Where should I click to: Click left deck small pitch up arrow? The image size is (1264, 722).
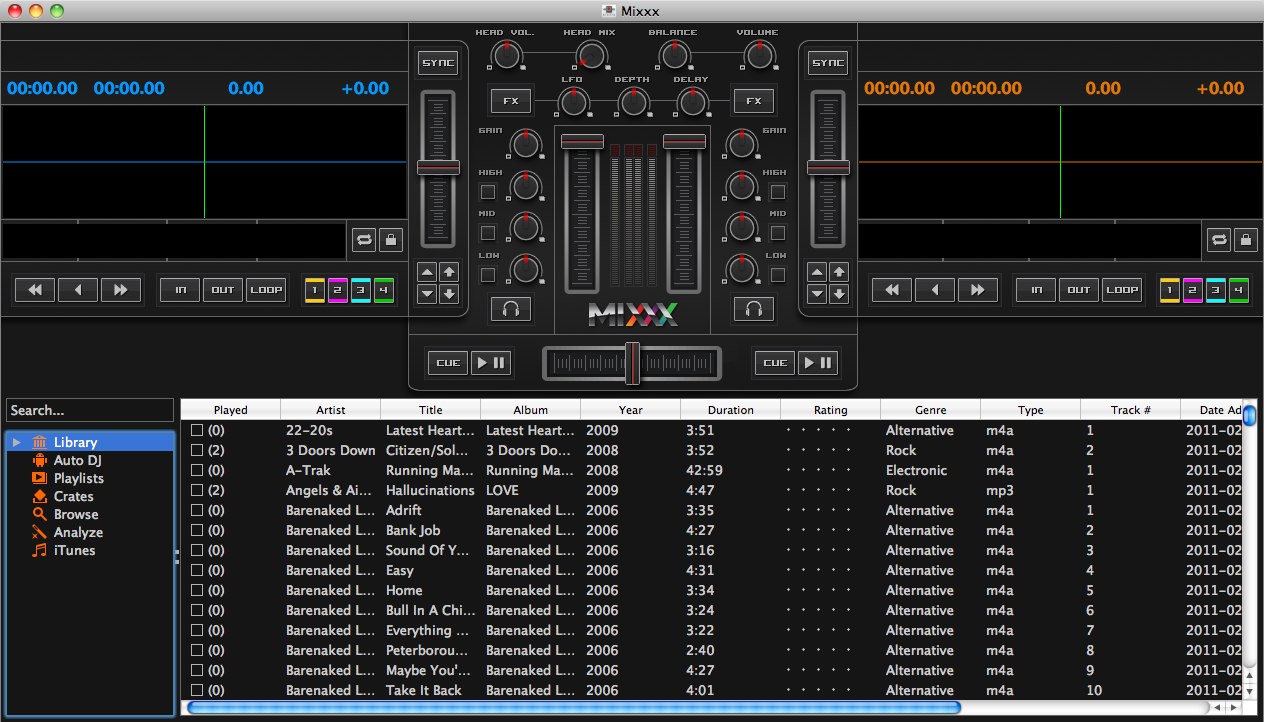tap(427, 272)
